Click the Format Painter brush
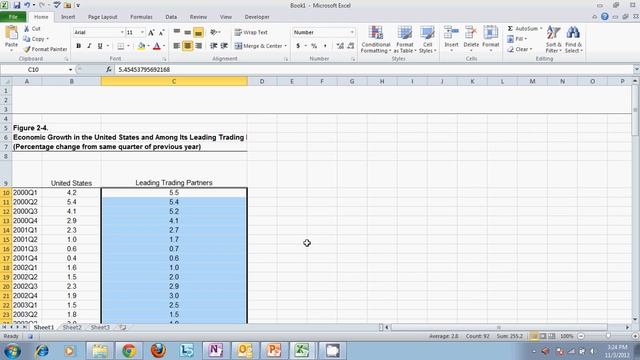Screen dimensions: 640x360 (27, 49)
